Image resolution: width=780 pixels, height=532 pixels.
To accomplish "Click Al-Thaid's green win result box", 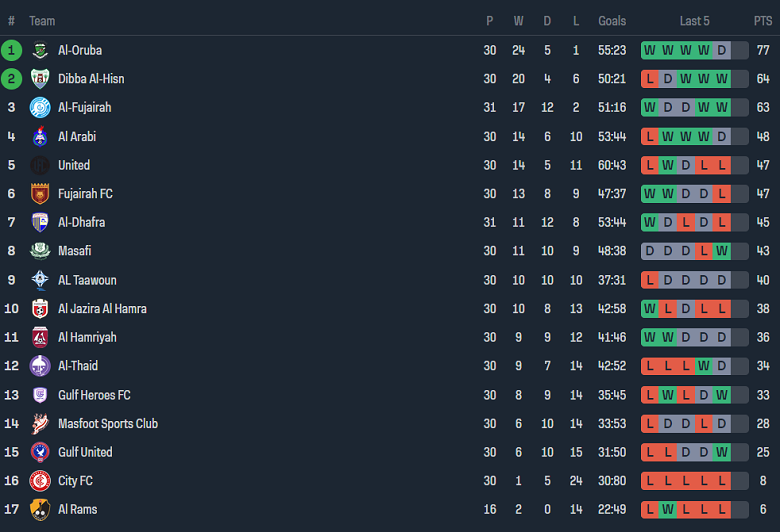I will coord(704,366).
